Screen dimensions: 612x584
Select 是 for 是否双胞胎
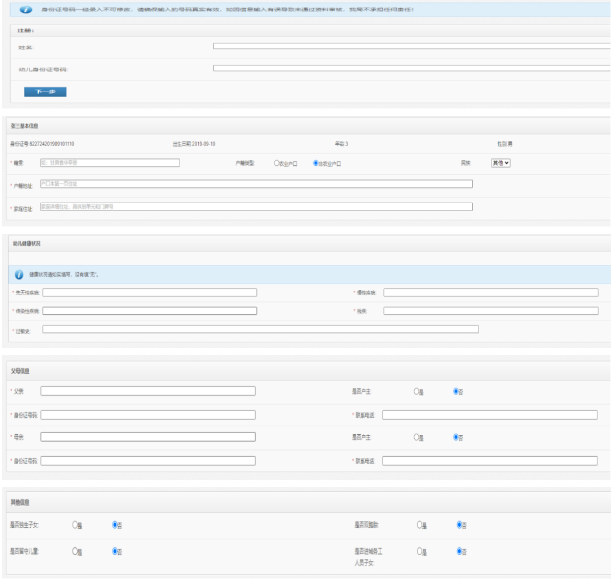(419, 524)
